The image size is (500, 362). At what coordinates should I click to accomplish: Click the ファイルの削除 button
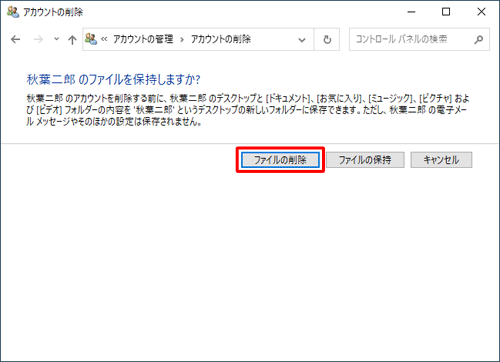[280, 160]
